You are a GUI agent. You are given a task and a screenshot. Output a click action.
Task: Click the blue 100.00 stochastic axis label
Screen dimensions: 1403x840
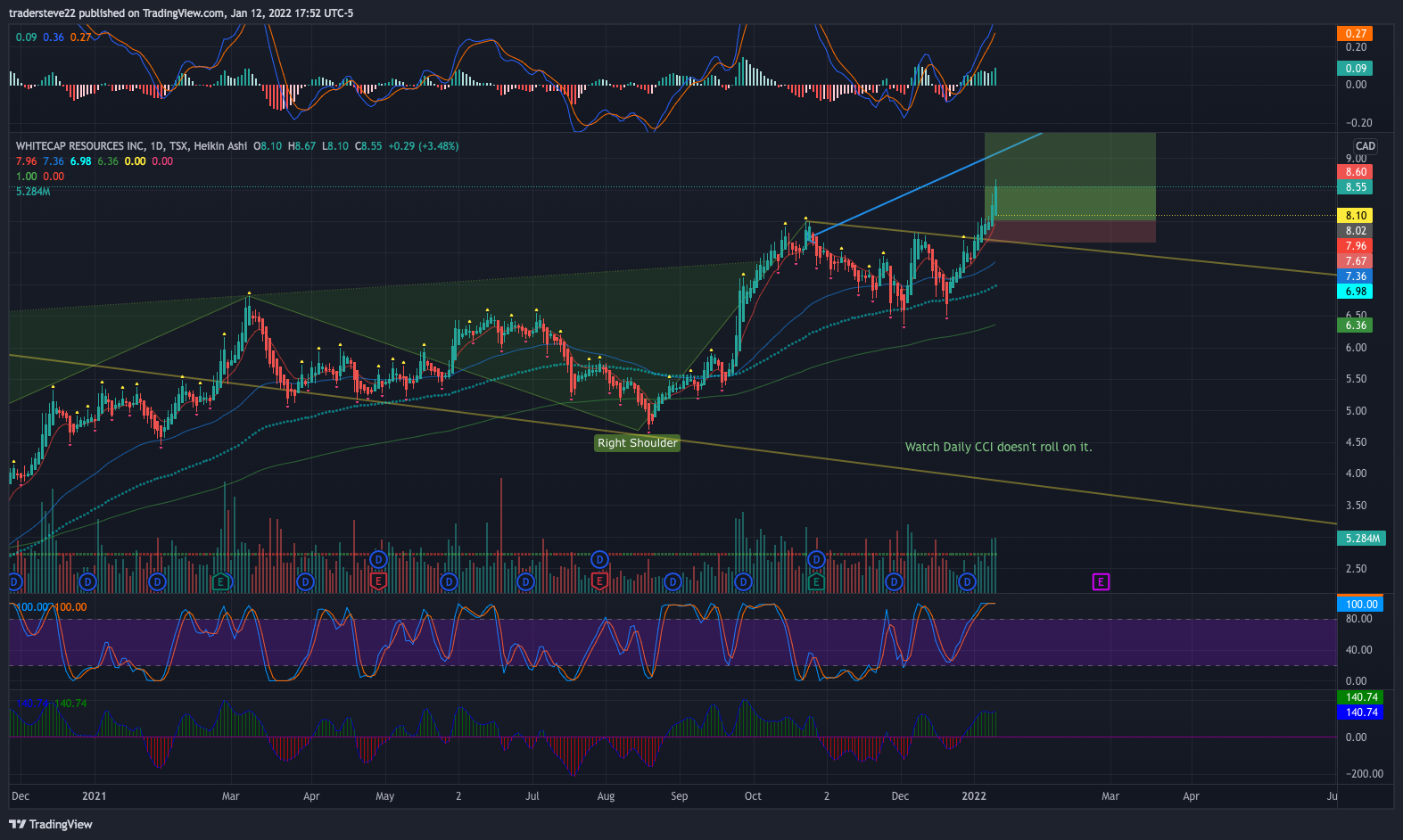1361,605
